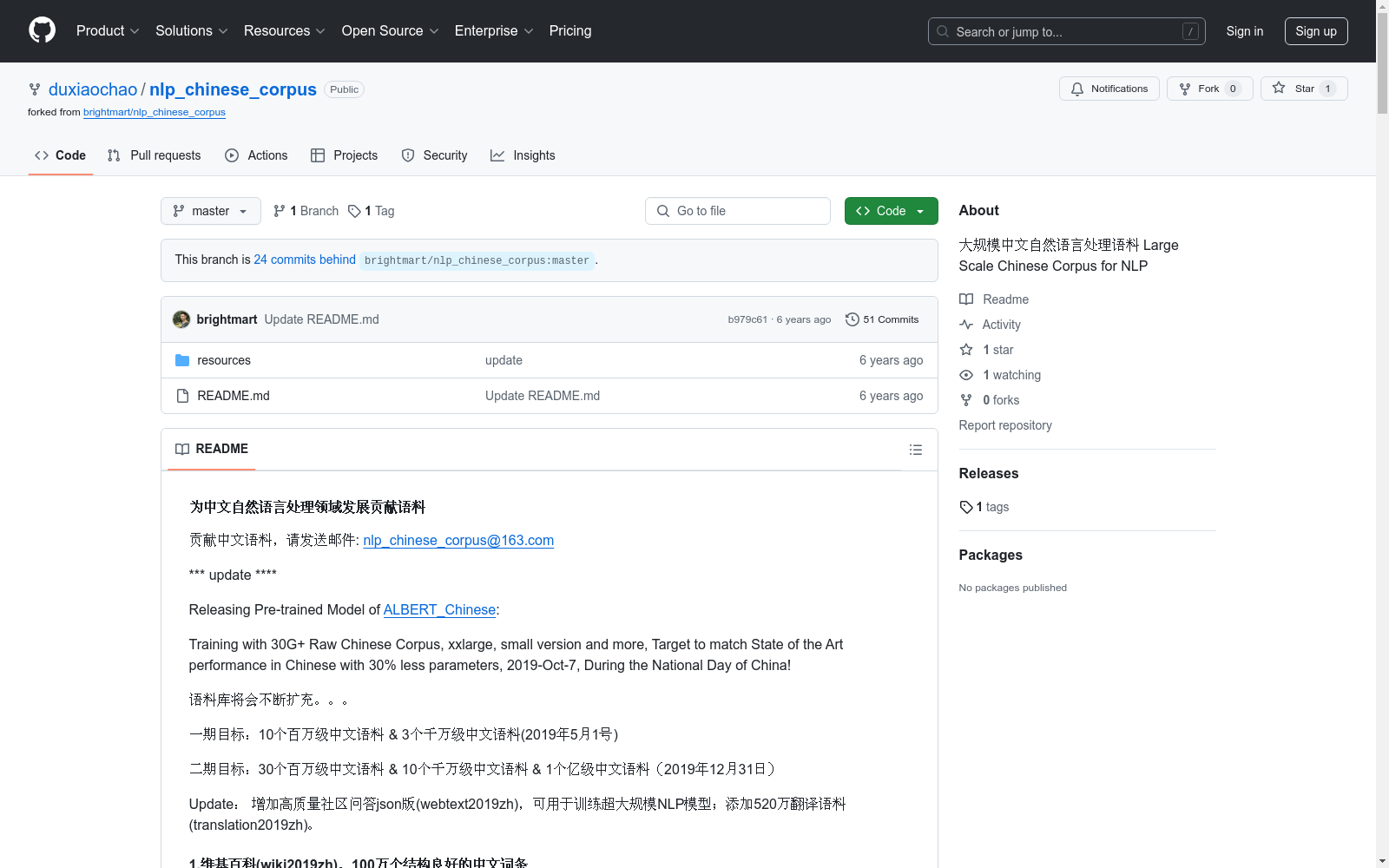Click the search magnifier icon in header
This screenshot has height=868, width=1389.
[x=943, y=31]
